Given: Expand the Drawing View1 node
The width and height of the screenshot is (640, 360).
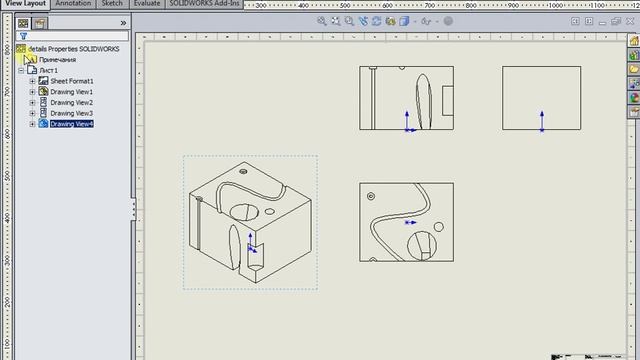Looking at the screenshot, I should point(32,92).
